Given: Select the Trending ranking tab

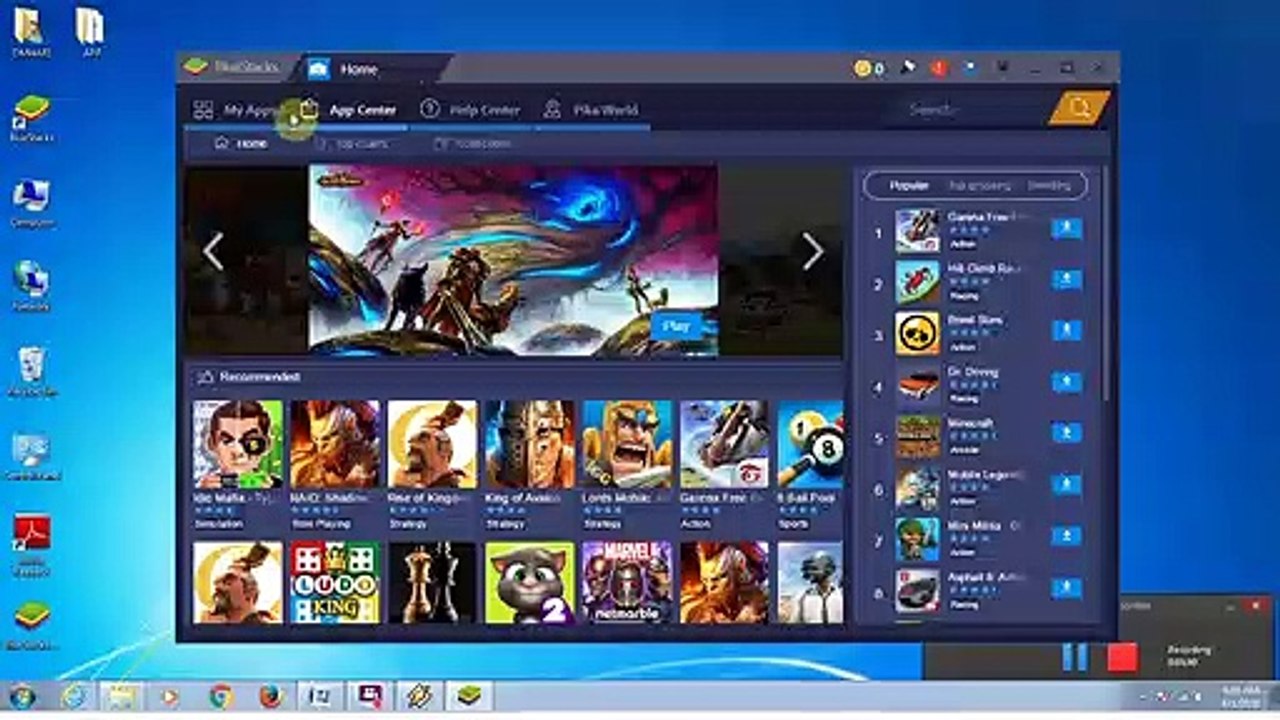Looking at the screenshot, I should click(1049, 185).
